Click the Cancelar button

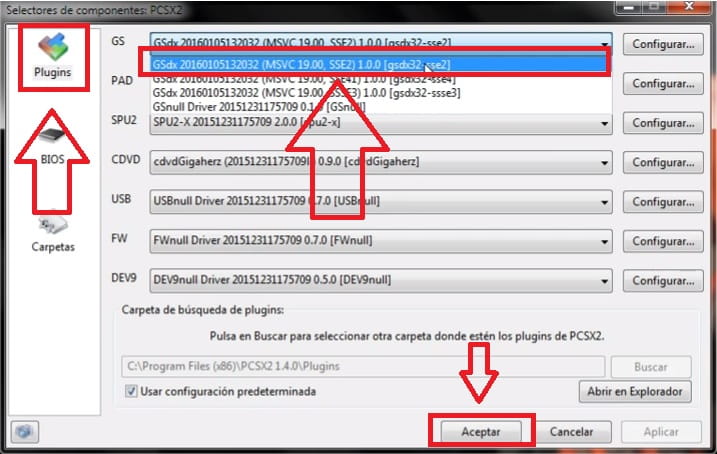pos(571,432)
